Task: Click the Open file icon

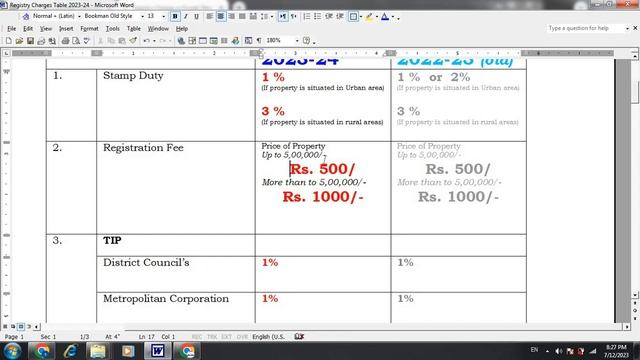Action: coord(19,40)
